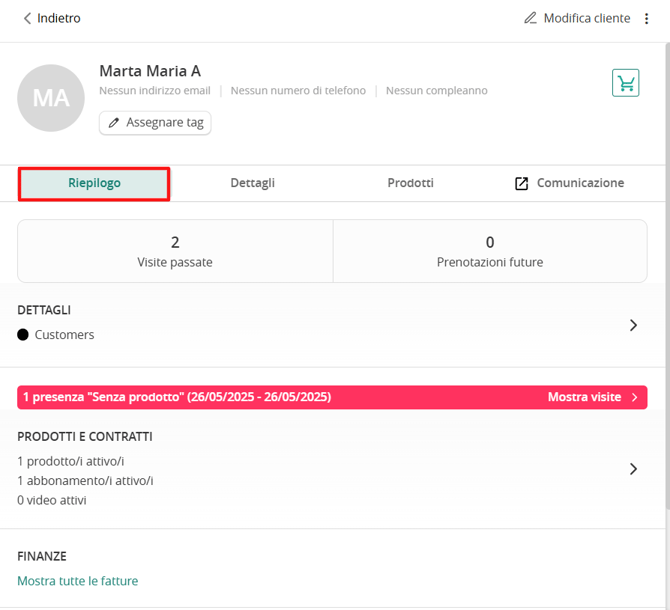Click the MA avatar circle
This screenshot has width=670, height=610.
point(51,98)
